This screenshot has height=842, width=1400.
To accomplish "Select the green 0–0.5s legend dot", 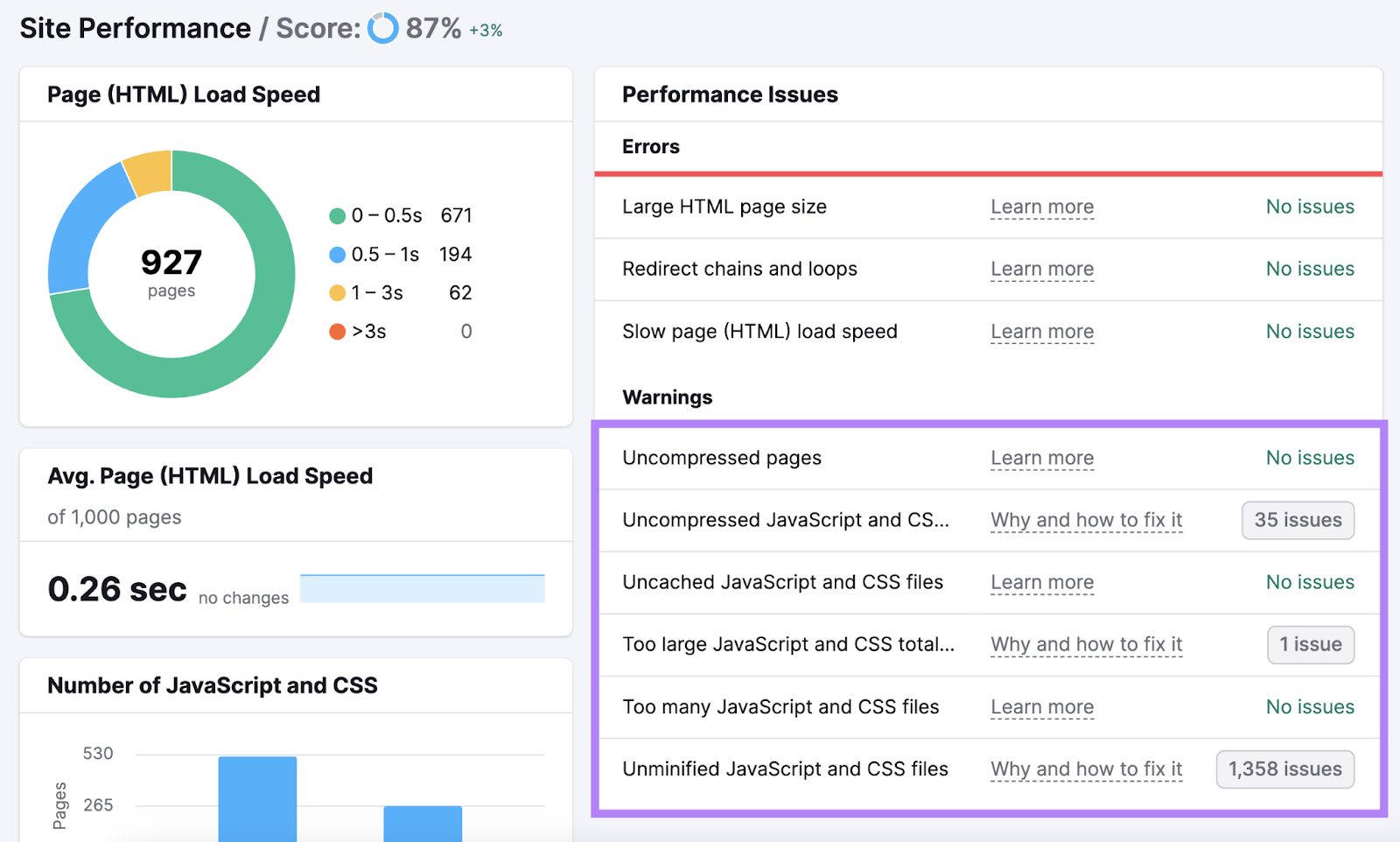I will (337, 214).
